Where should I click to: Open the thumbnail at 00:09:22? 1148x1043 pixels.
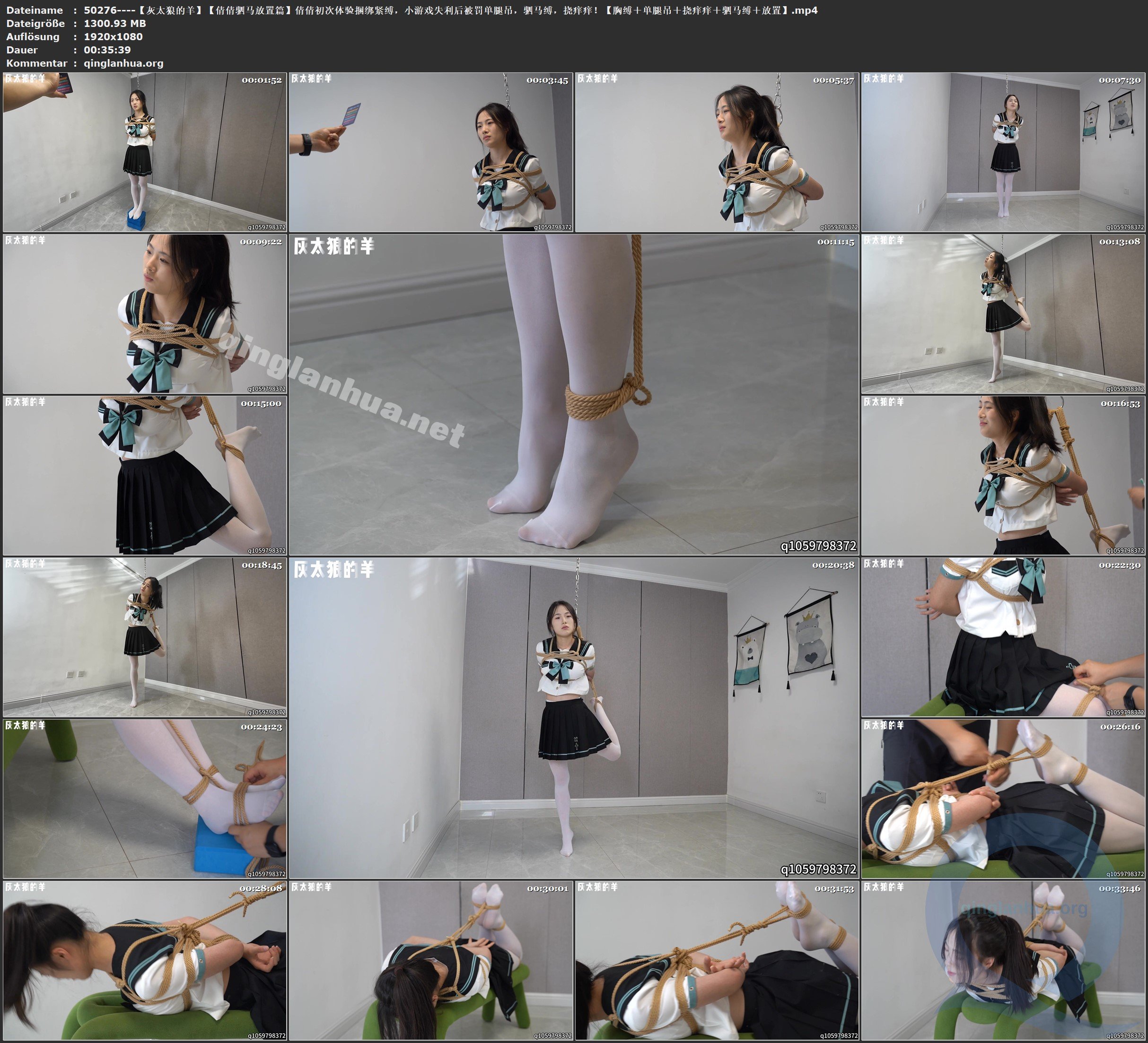(x=145, y=313)
